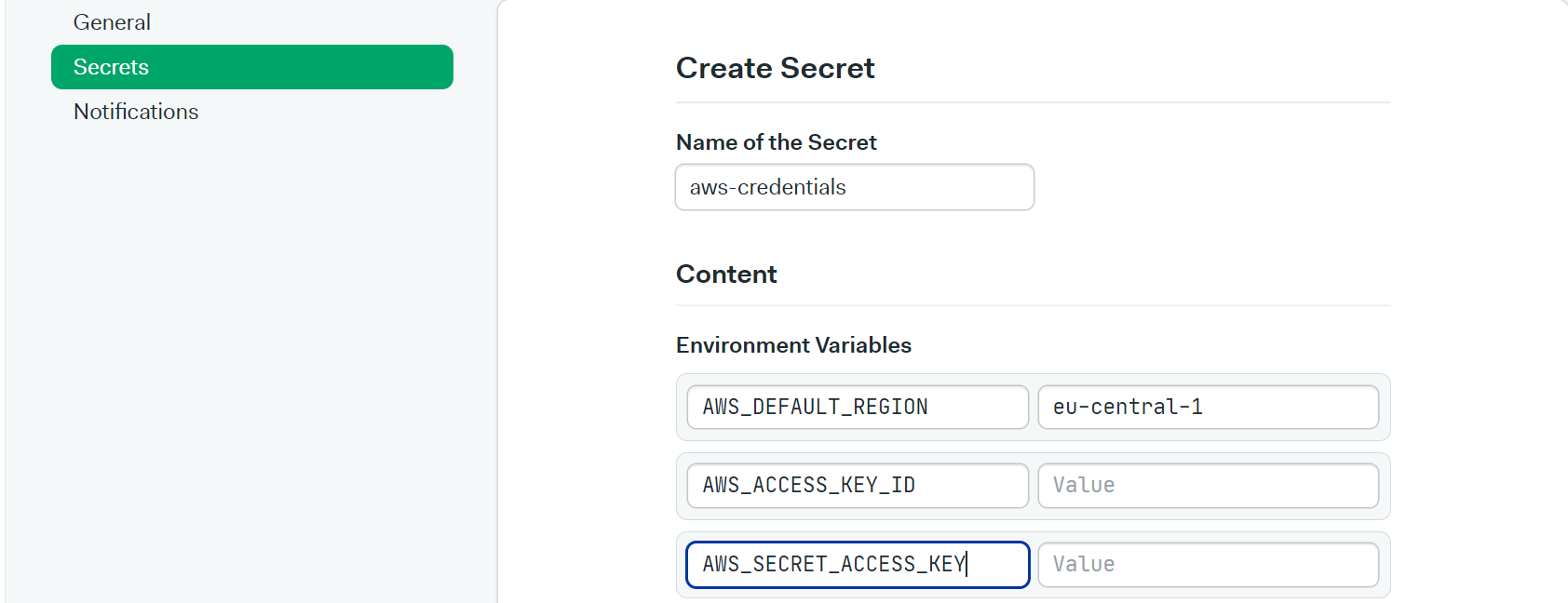Screen dimensions: 1568x603
Task: Click the REGION word in first variable name
Action: click(x=890, y=407)
